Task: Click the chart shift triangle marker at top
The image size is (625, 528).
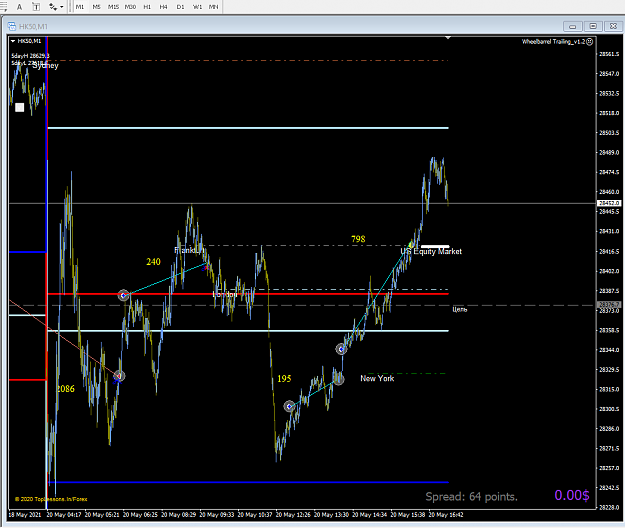Action: (448, 37)
